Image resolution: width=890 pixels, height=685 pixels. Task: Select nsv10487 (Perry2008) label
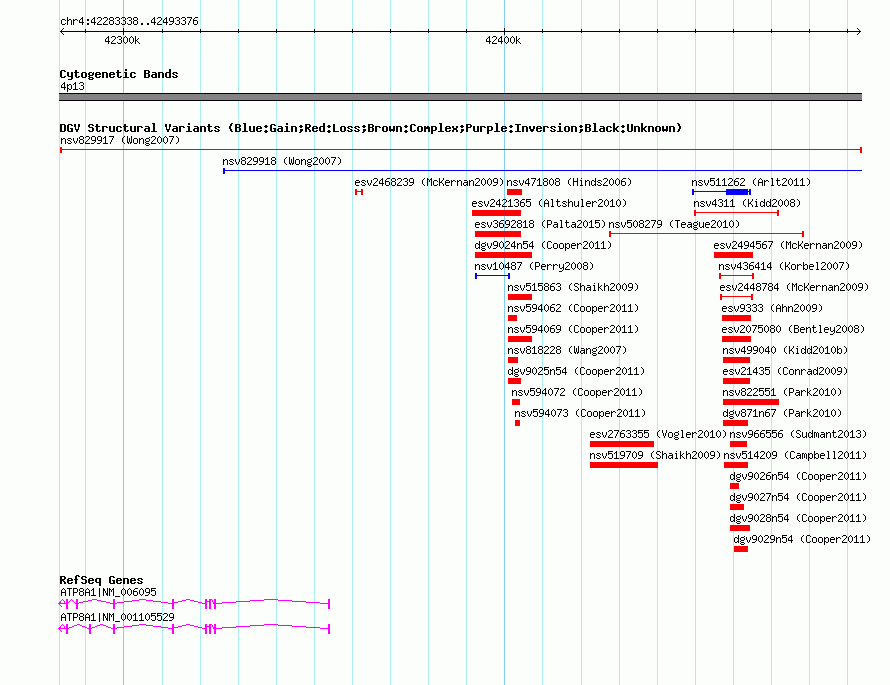click(534, 266)
